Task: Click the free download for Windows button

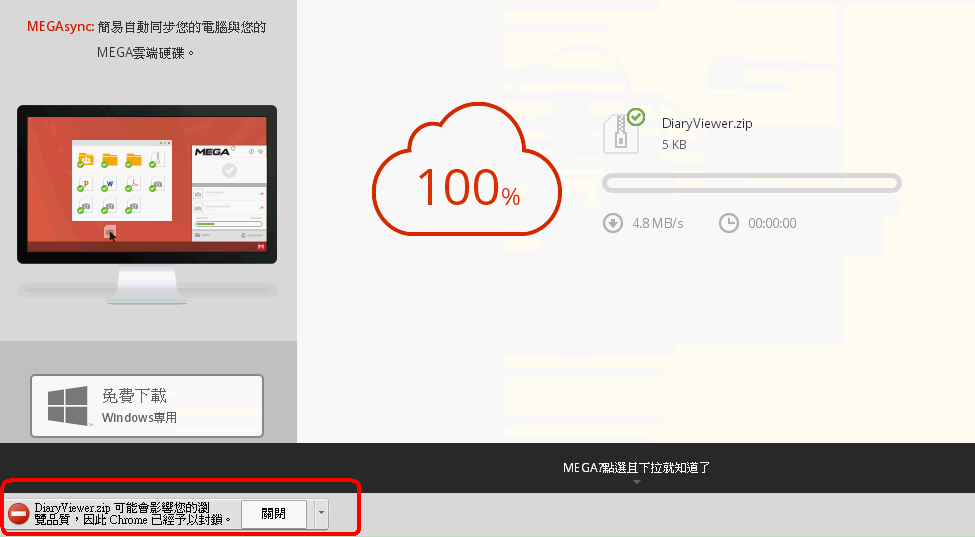Action: [x=147, y=406]
